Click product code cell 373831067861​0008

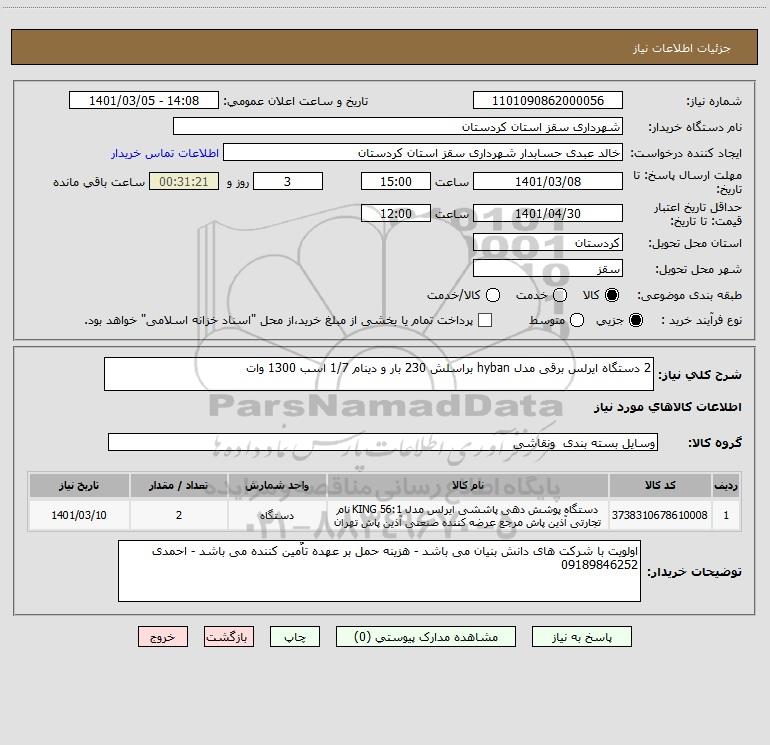660,515
